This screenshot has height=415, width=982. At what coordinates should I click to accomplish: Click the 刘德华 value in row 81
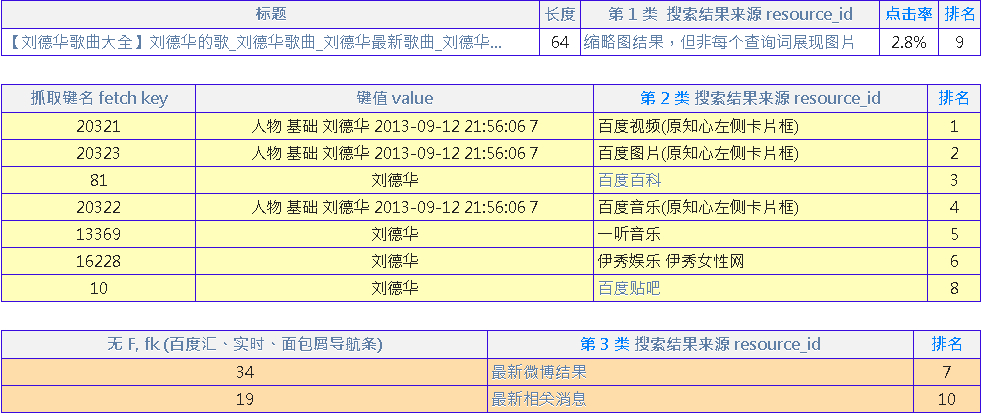tap(395, 180)
